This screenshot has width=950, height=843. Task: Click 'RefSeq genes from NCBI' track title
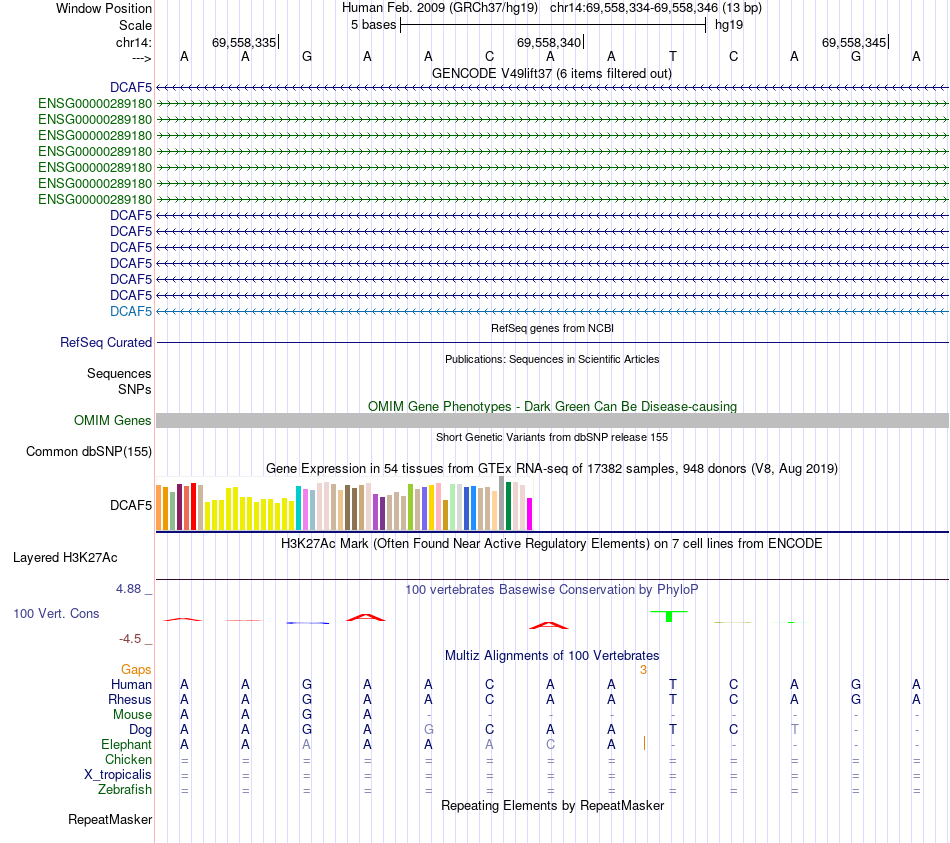[552, 328]
